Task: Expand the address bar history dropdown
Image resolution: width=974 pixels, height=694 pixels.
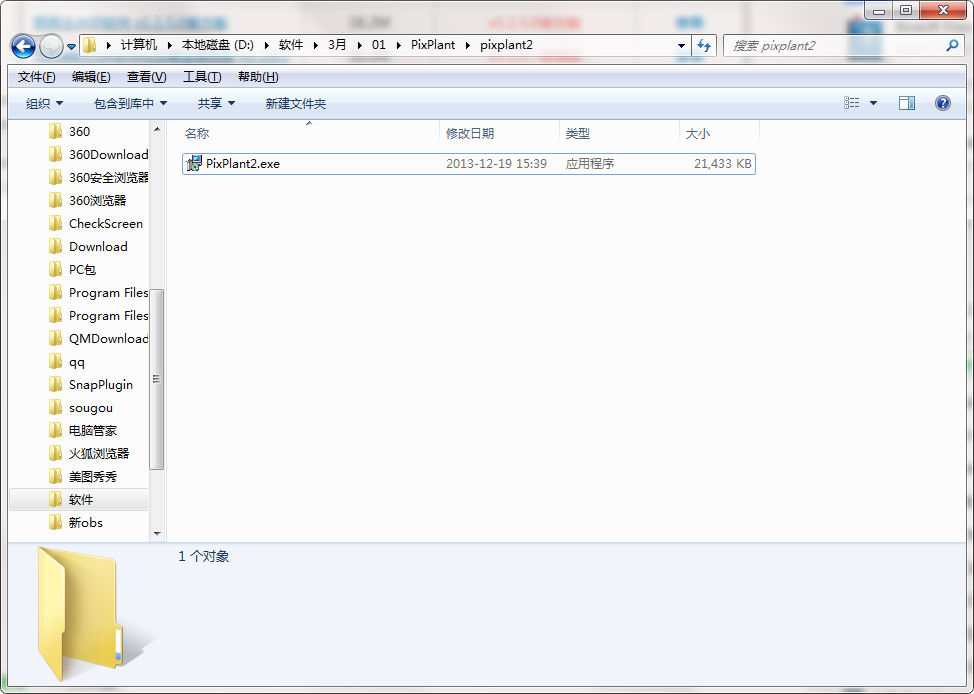Action: pos(681,45)
